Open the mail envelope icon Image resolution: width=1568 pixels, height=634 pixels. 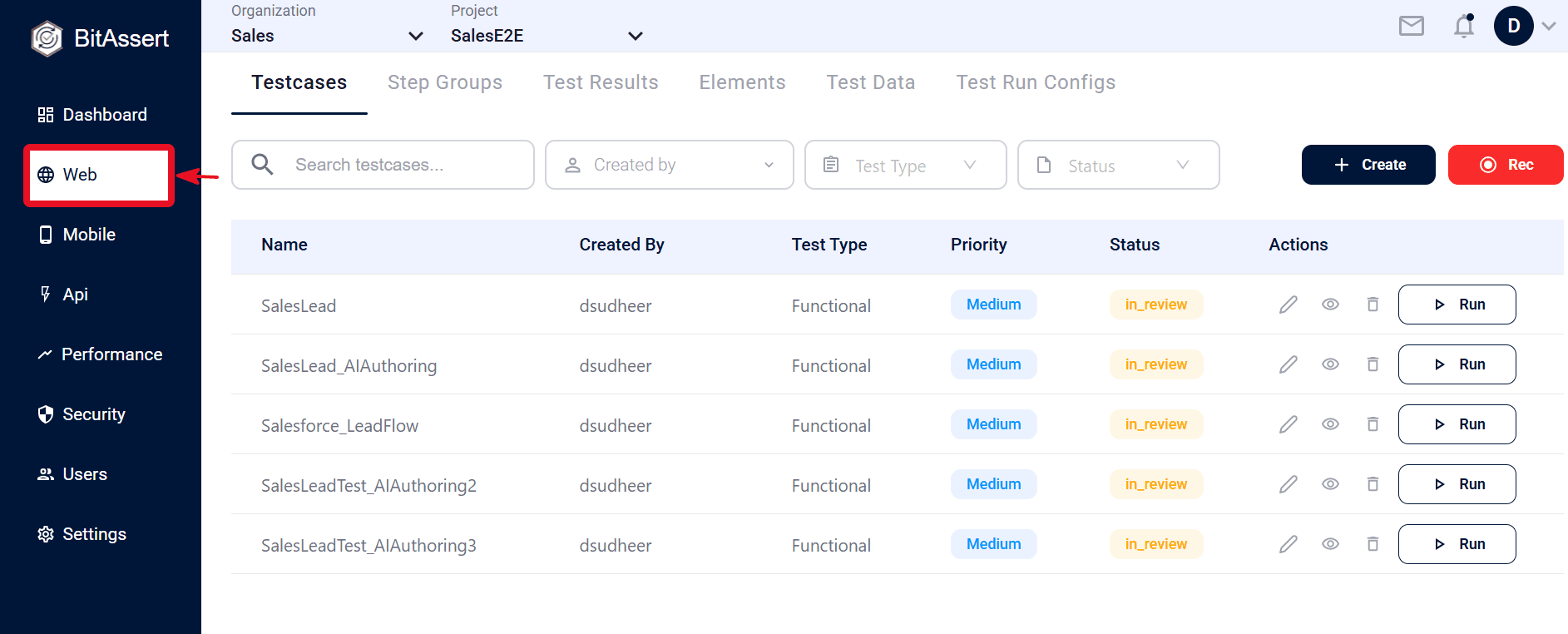coord(1412,27)
